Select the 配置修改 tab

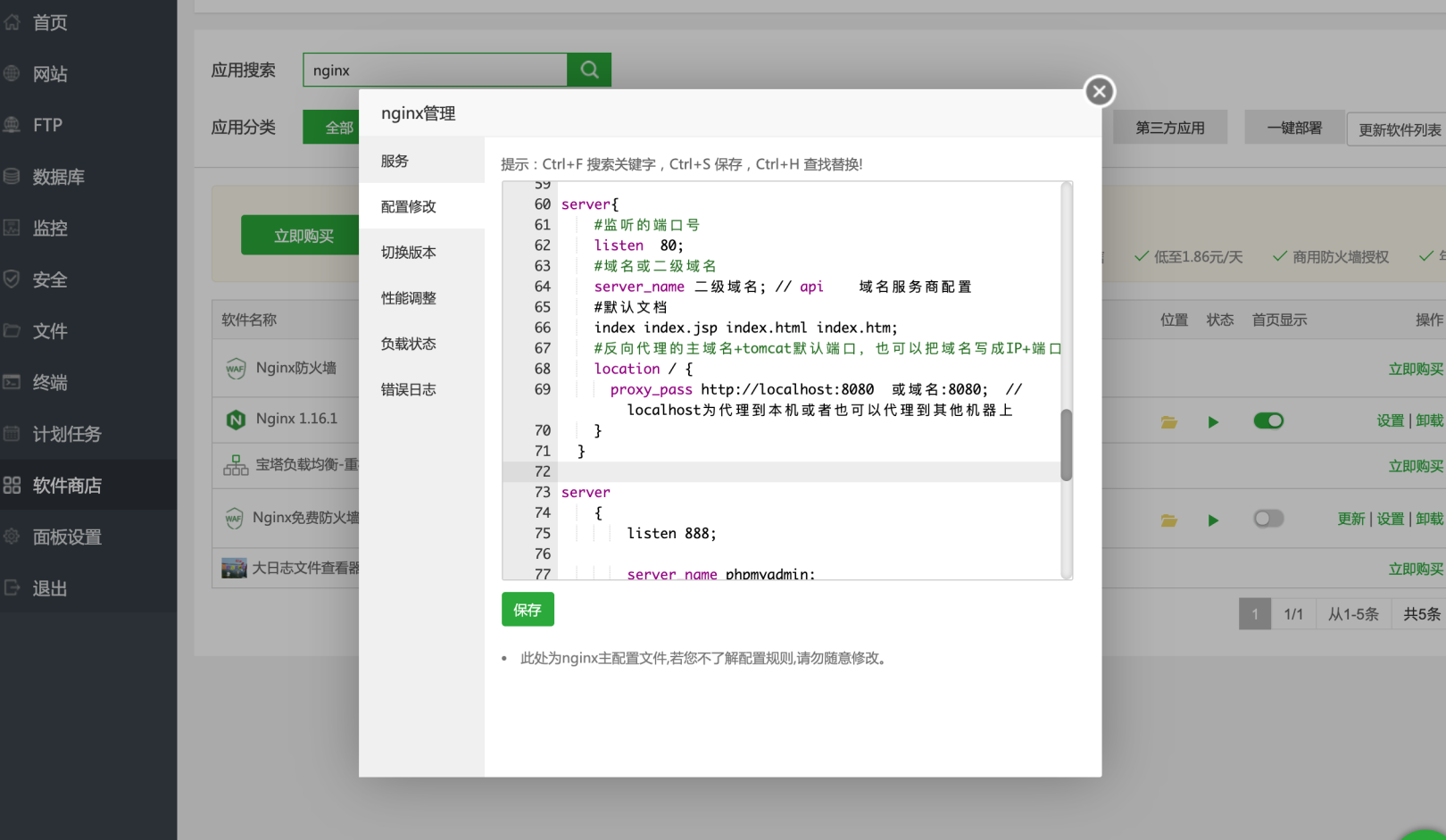pos(421,206)
